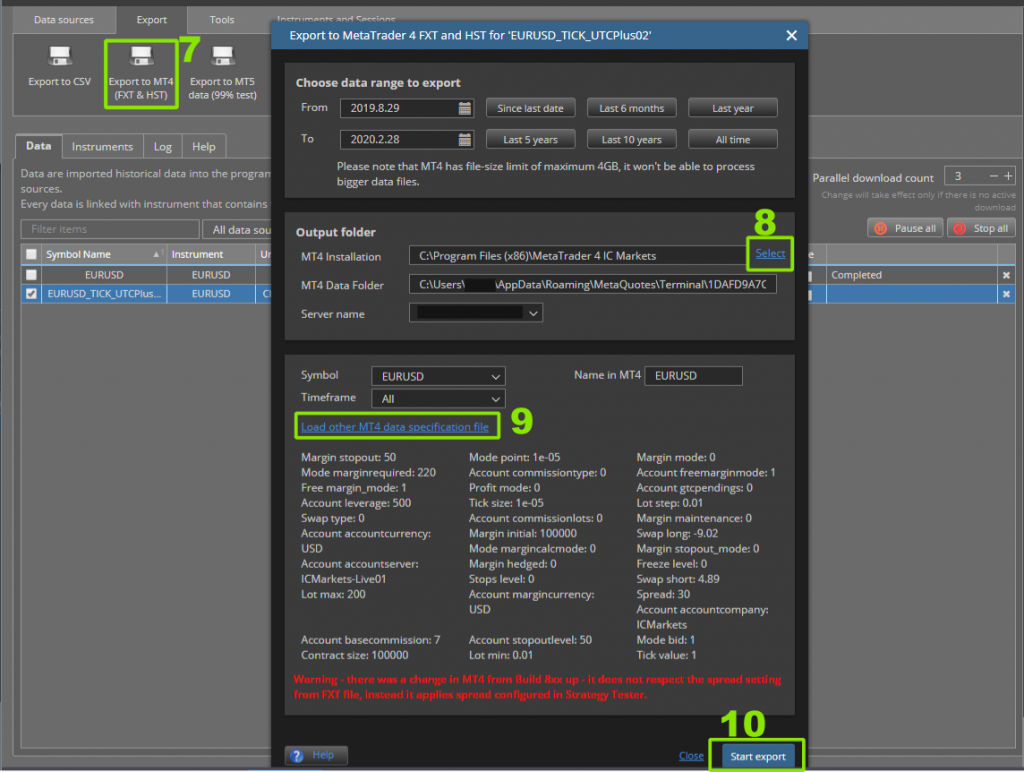Screen dimensions: 1024x772
Task: Check the EURUSD row checkbox
Action: point(31,275)
